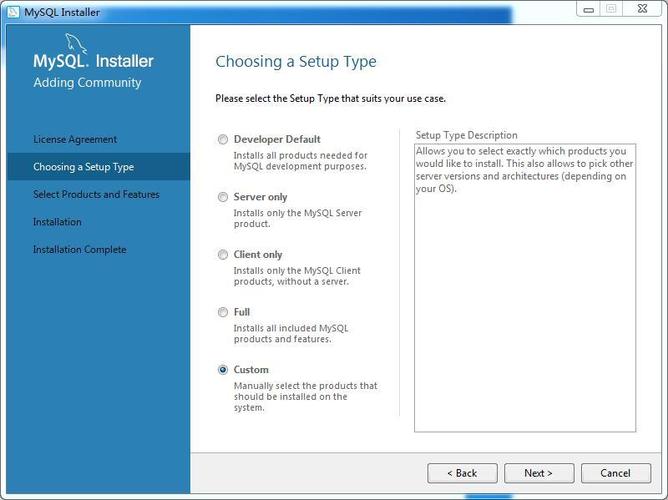Select the Full installation radio button
Image resolution: width=668 pixels, height=500 pixels.
[223, 312]
